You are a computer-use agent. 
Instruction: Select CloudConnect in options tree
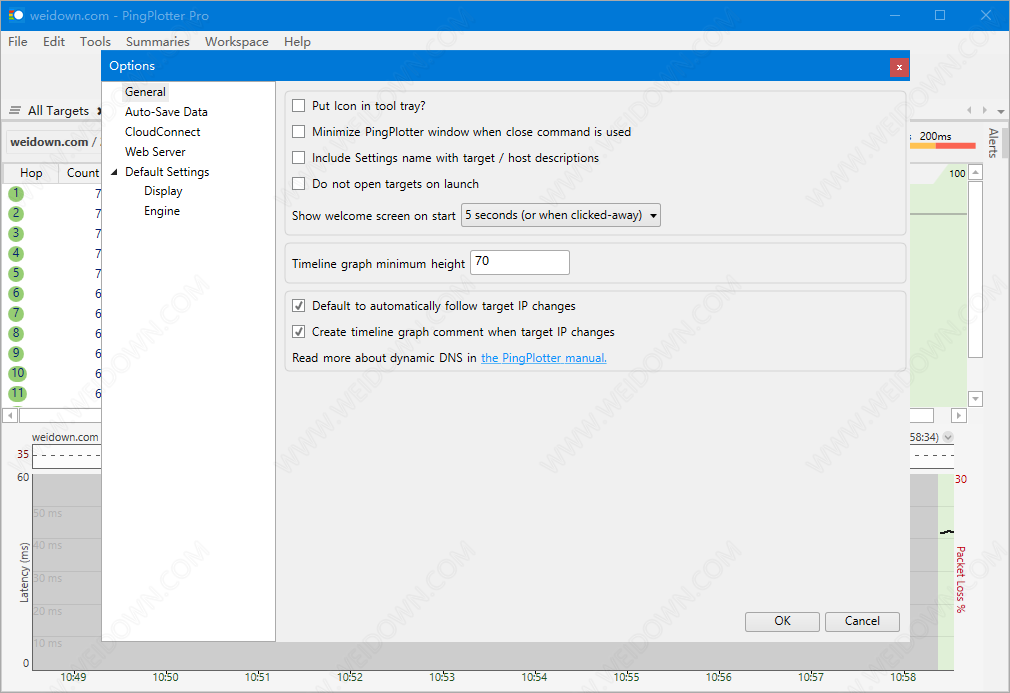[162, 131]
